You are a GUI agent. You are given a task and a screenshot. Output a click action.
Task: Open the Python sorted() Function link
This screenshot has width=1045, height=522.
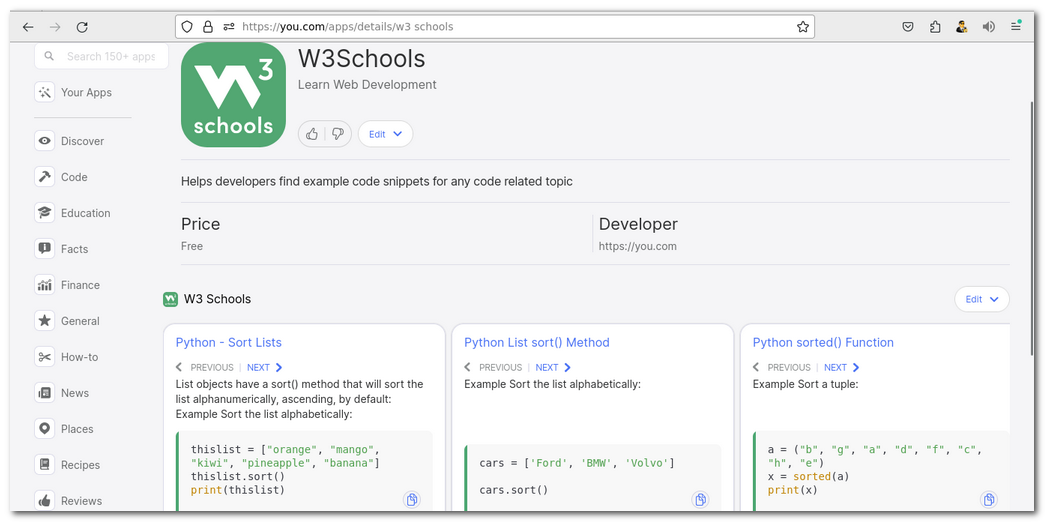point(823,343)
